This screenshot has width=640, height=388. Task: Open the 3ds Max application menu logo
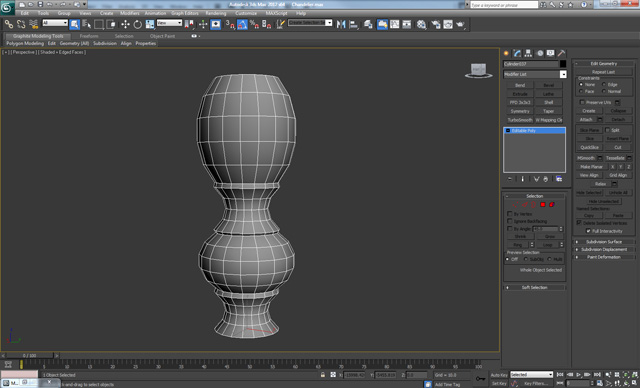point(7,7)
